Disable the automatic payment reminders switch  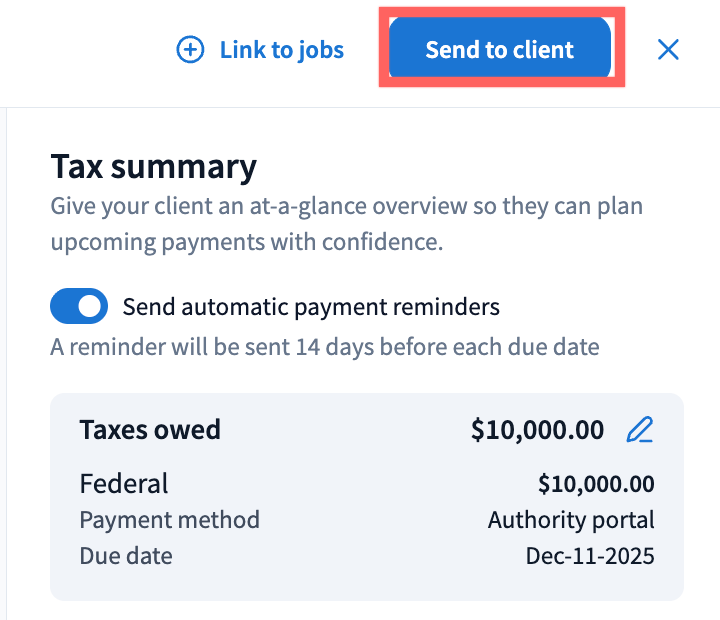[x=79, y=306]
